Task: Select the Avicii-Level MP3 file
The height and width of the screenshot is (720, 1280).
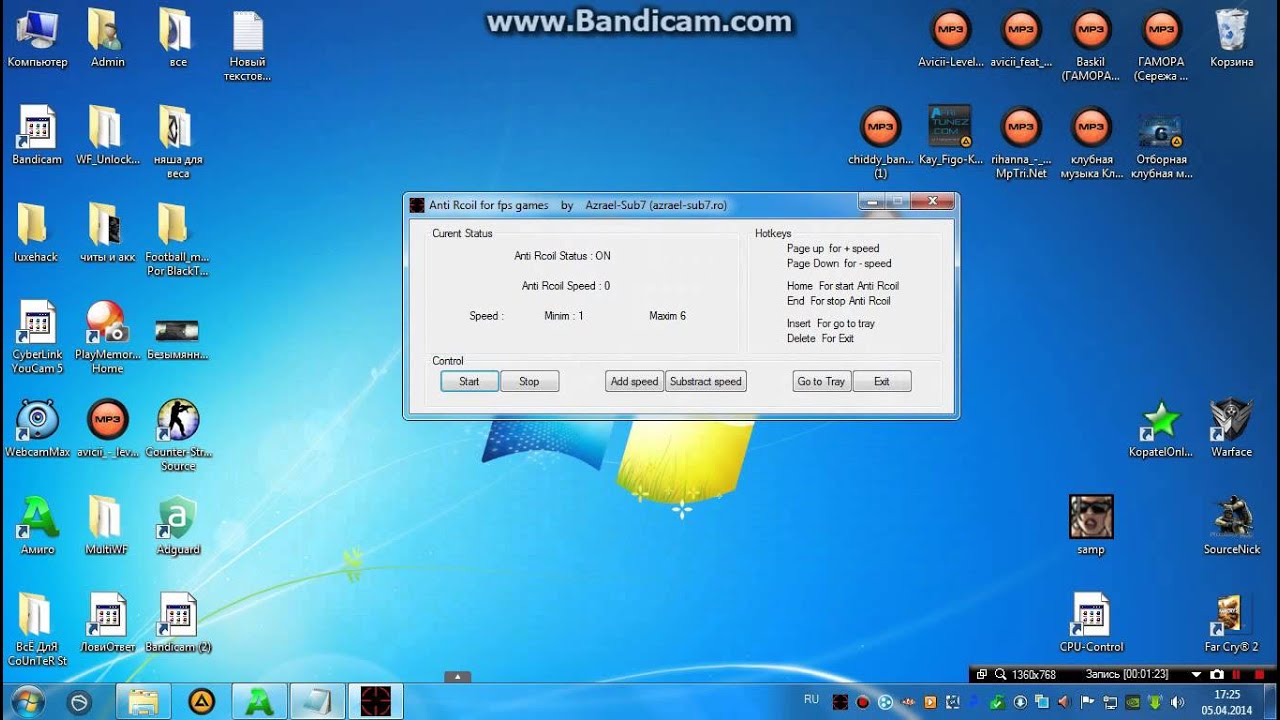Action: (950, 40)
